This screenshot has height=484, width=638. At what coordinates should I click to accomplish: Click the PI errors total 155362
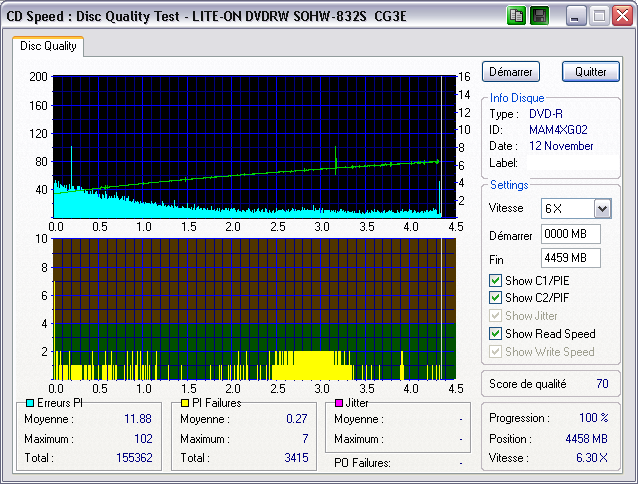pos(134,458)
